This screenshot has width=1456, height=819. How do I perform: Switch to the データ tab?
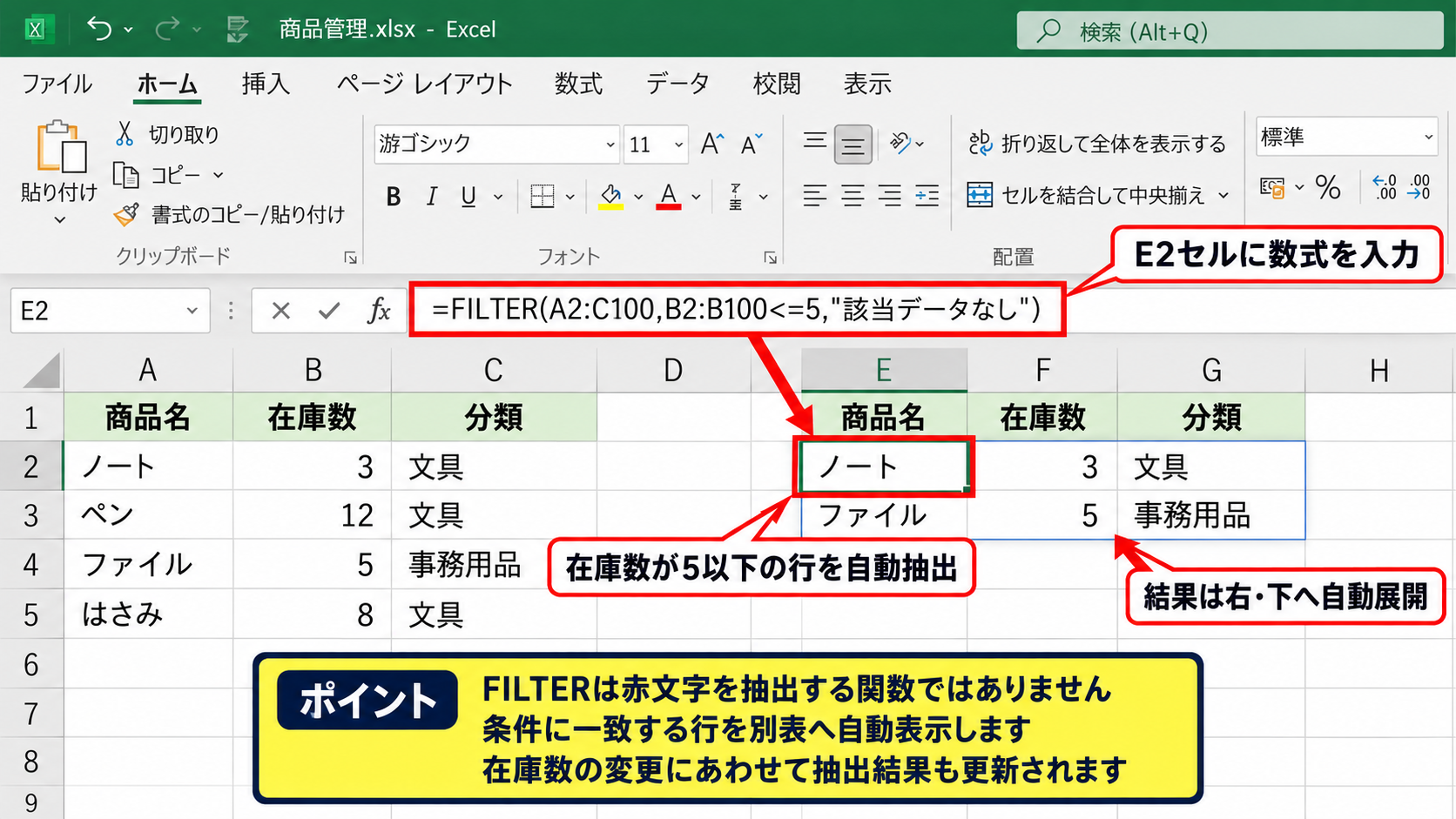677,84
